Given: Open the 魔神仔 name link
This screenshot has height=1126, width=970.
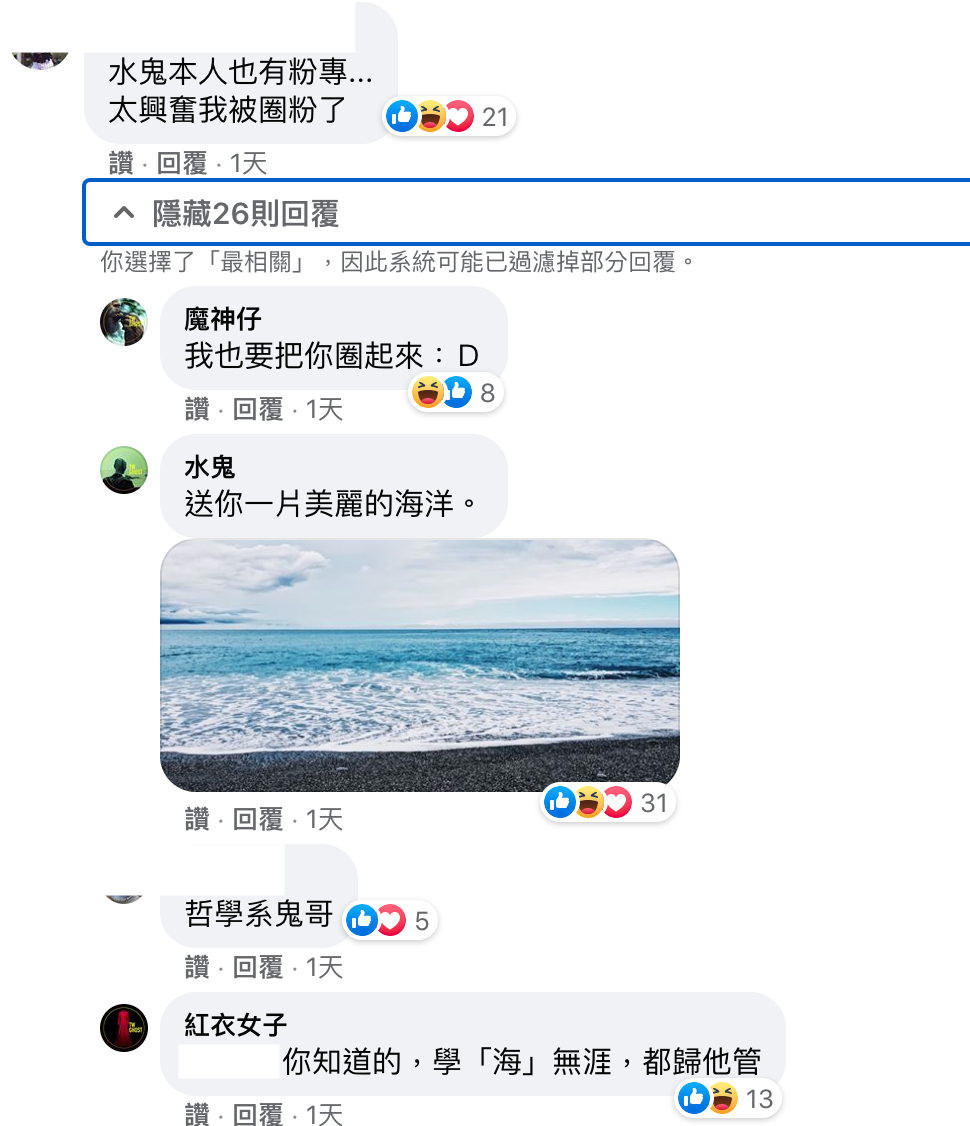Looking at the screenshot, I should (223, 319).
